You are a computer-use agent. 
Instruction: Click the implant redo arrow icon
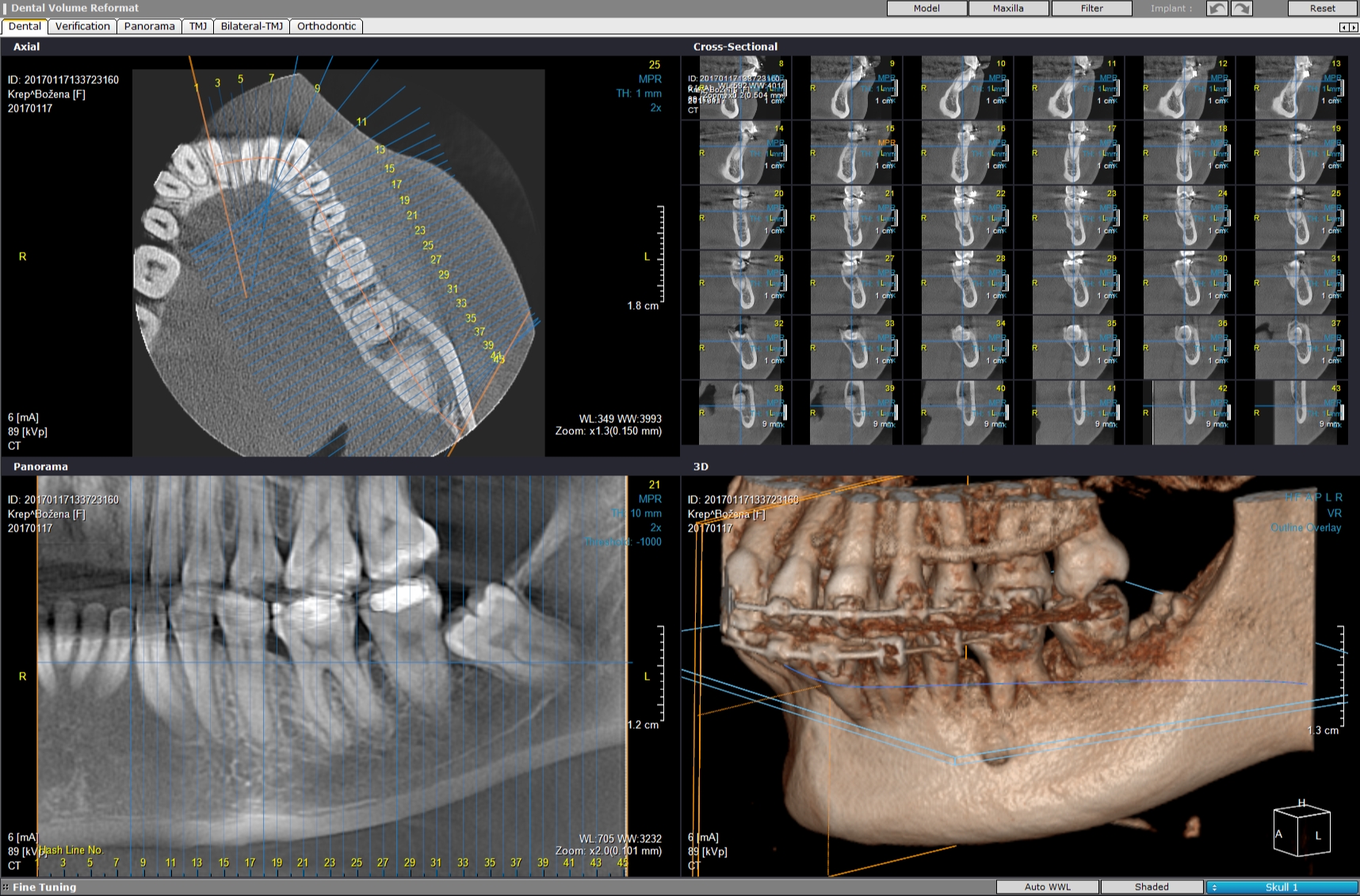tap(1242, 9)
